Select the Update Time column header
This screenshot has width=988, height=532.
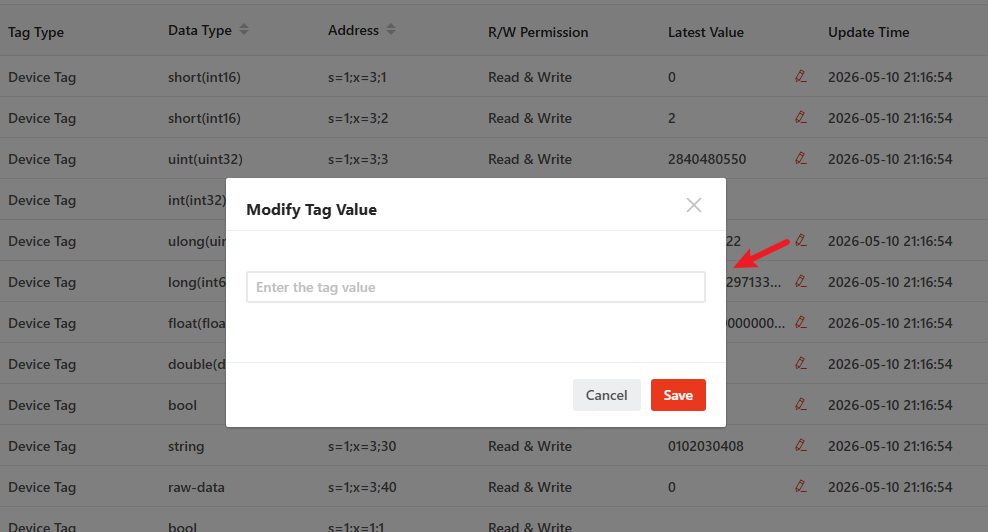(868, 32)
